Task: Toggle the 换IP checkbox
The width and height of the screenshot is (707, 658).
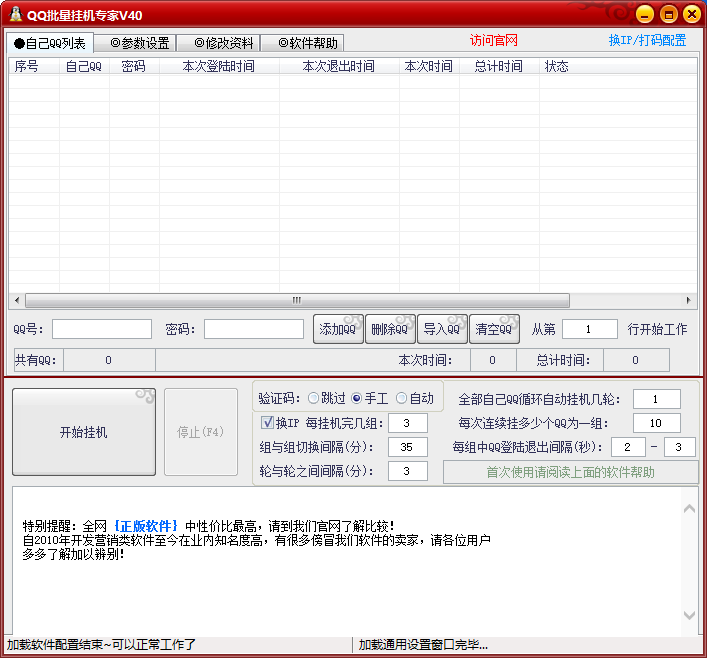Action: point(267,422)
